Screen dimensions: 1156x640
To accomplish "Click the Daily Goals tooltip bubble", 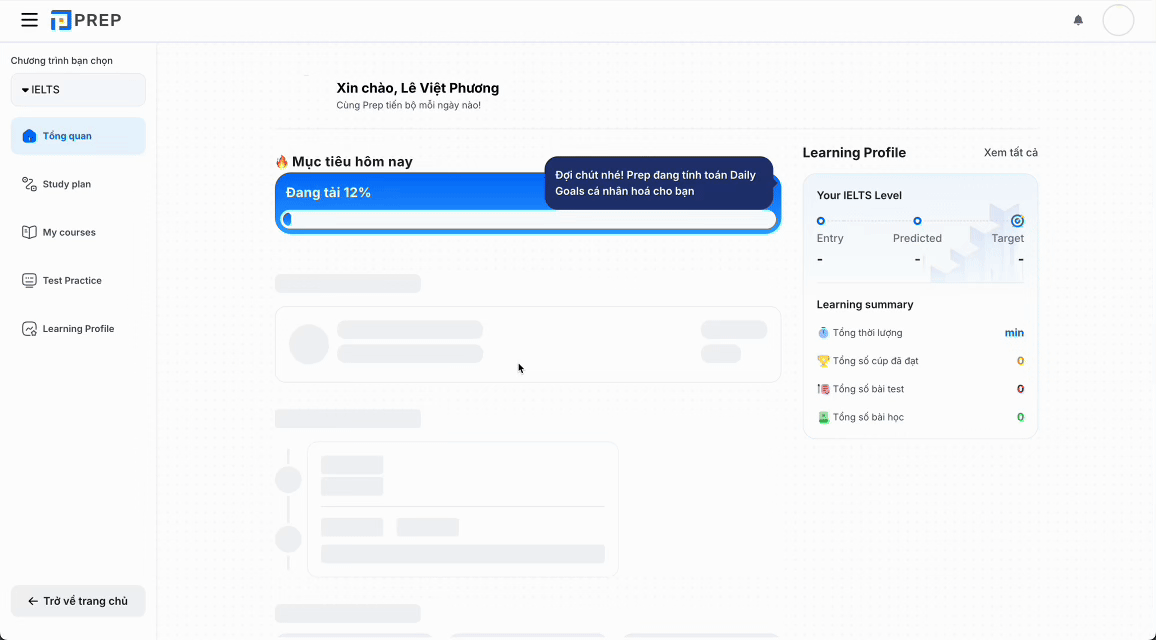I will point(658,183).
